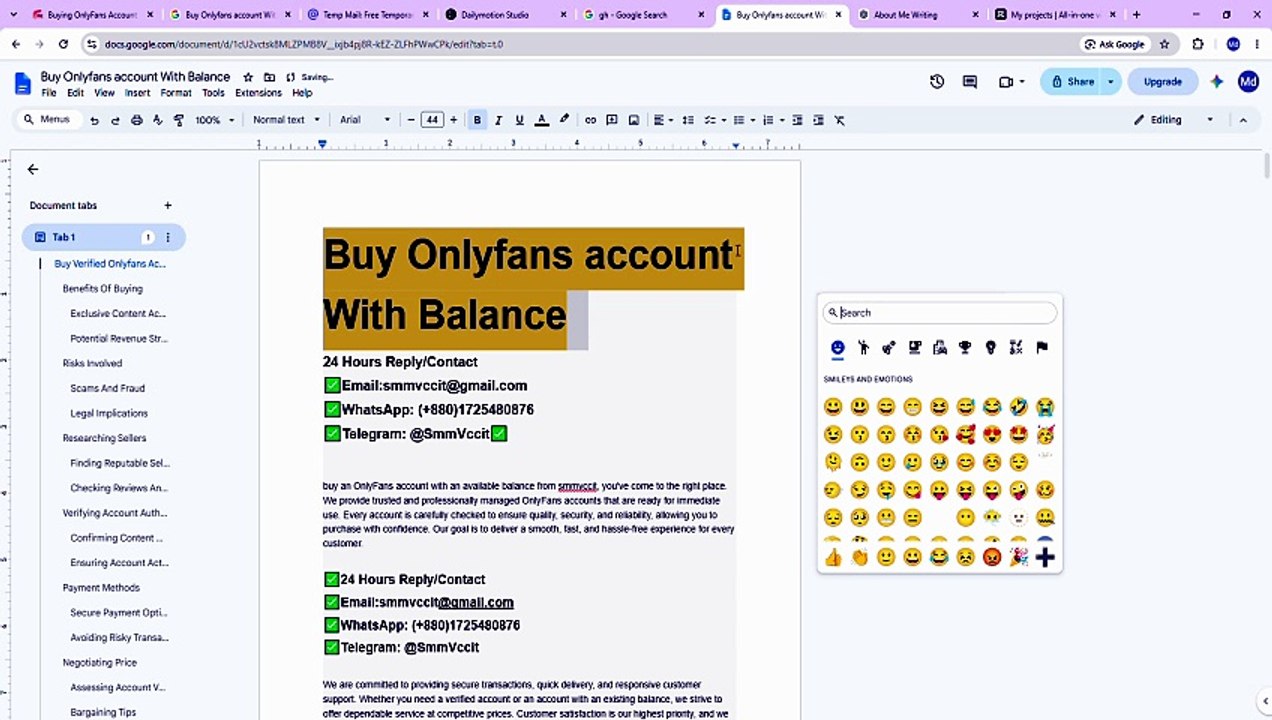This screenshot has width=1272, height=720.
Task: Insert an image from the toolbar
Action: 633,120
